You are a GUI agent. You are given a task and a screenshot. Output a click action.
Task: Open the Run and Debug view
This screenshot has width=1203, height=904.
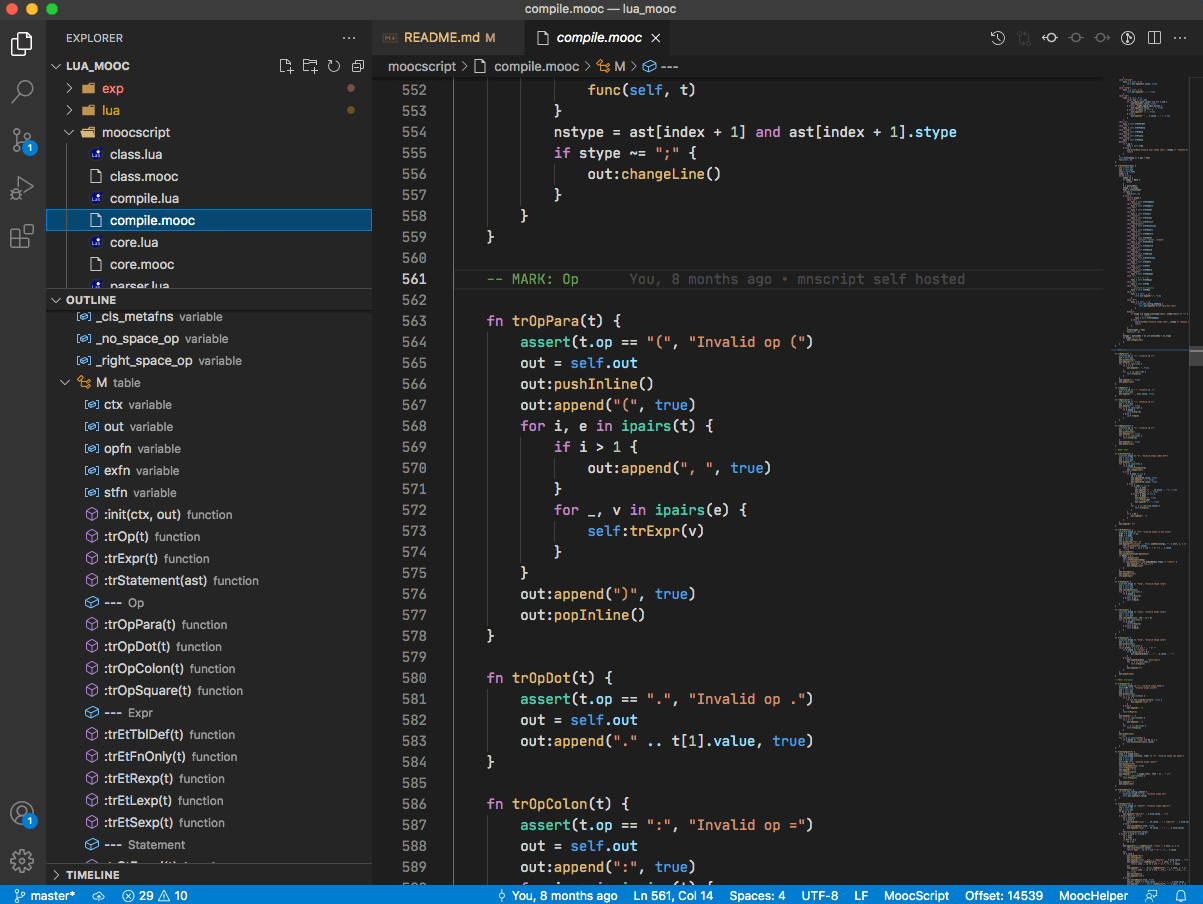(x=22, y=188)
